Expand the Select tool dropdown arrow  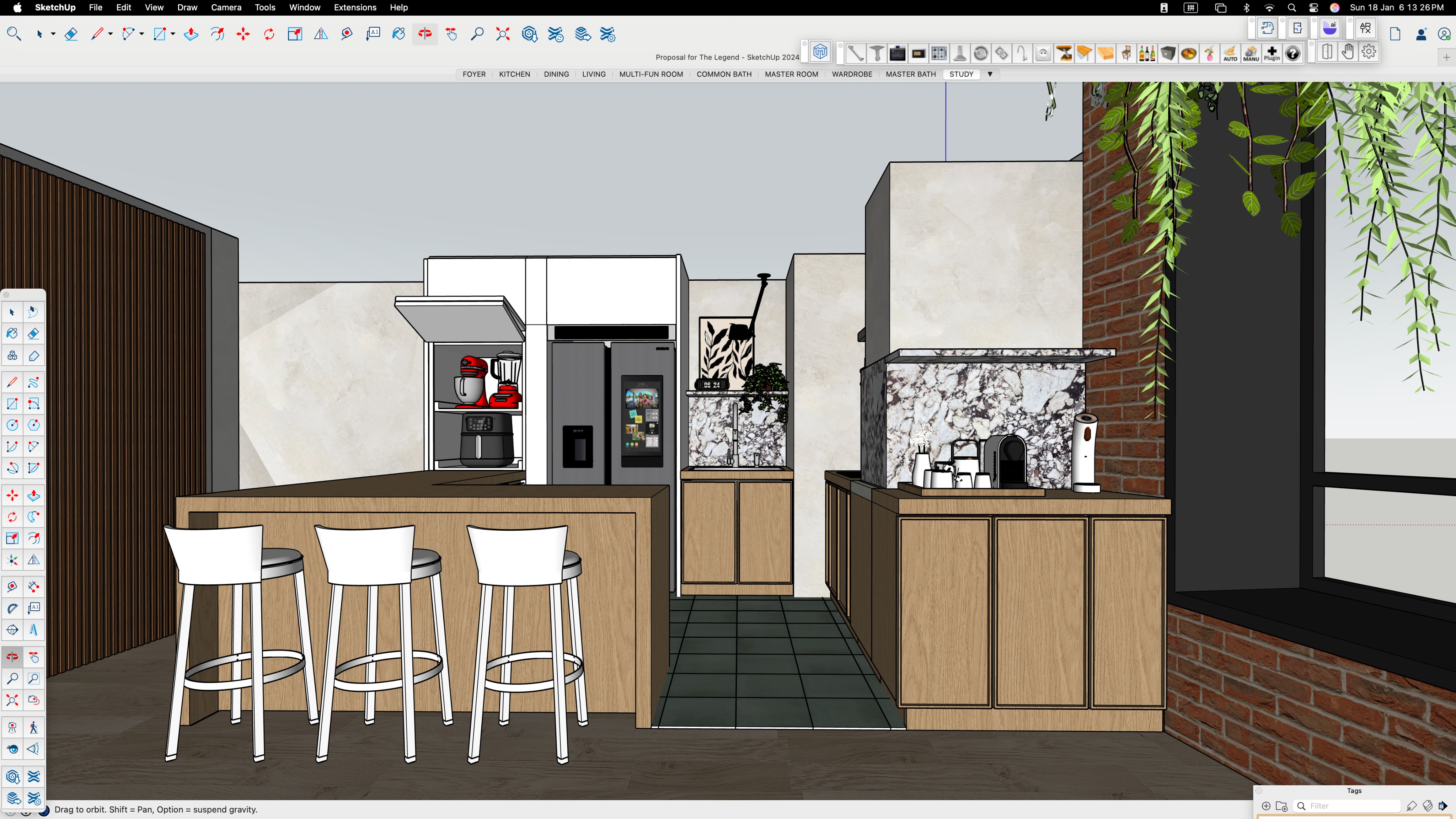(x=53, y=34)
